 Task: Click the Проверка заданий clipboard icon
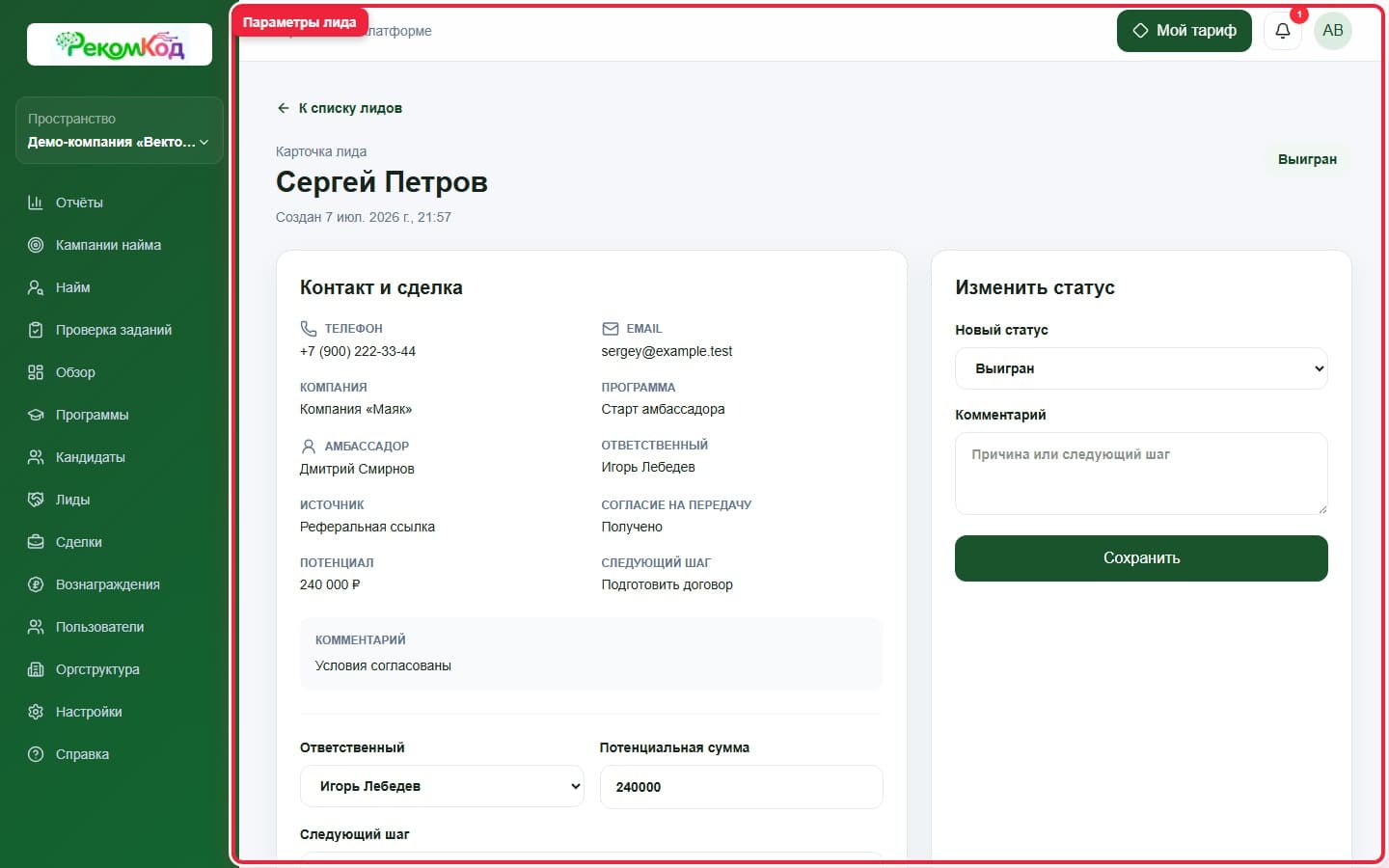[x=36, y=330]
